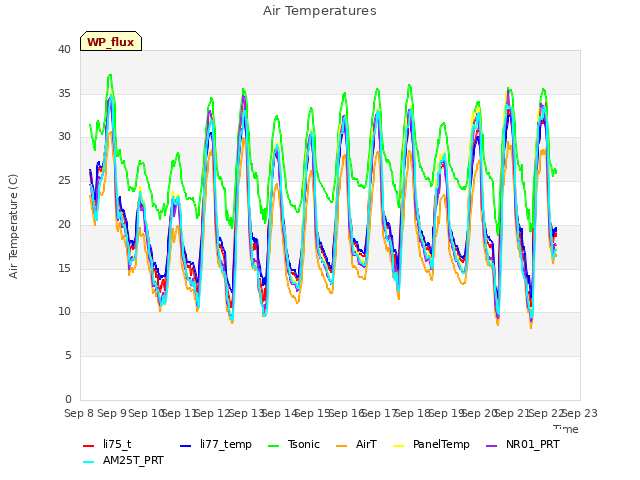This screenshot has height=480, width=640.
Task: Click the 40 y-axis tick label
Action: coord(64,49)
